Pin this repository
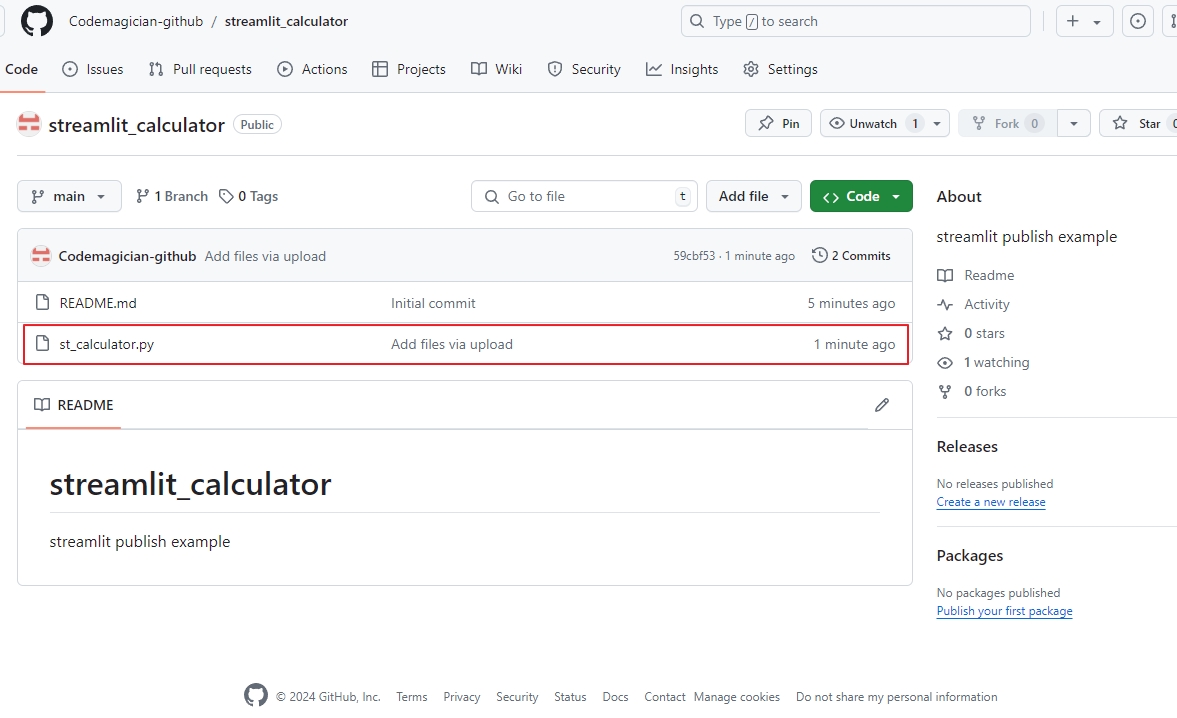This screenshot has width=1177, height=718. click(778, 123)
